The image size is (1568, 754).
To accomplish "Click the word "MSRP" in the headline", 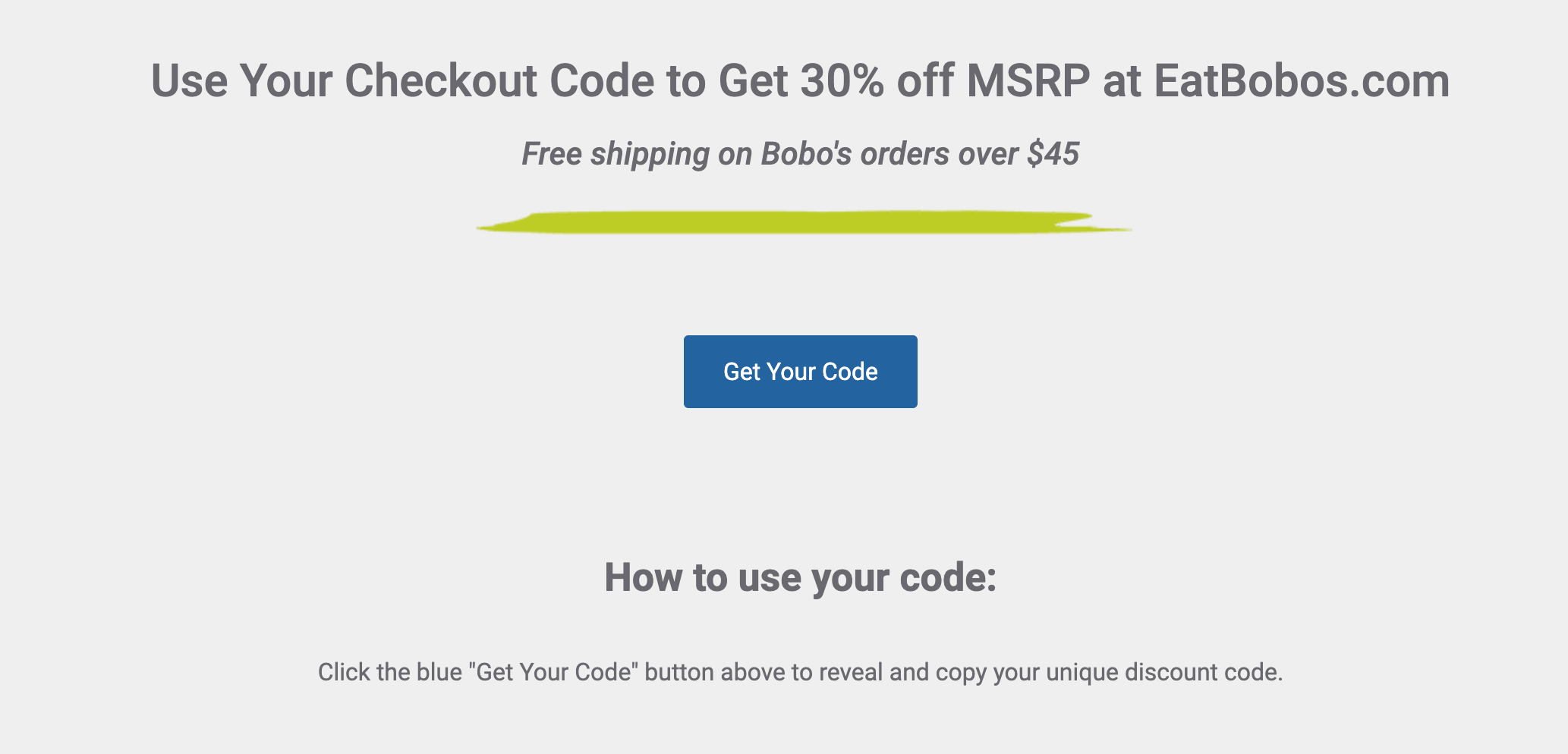I will point(1028,80).
